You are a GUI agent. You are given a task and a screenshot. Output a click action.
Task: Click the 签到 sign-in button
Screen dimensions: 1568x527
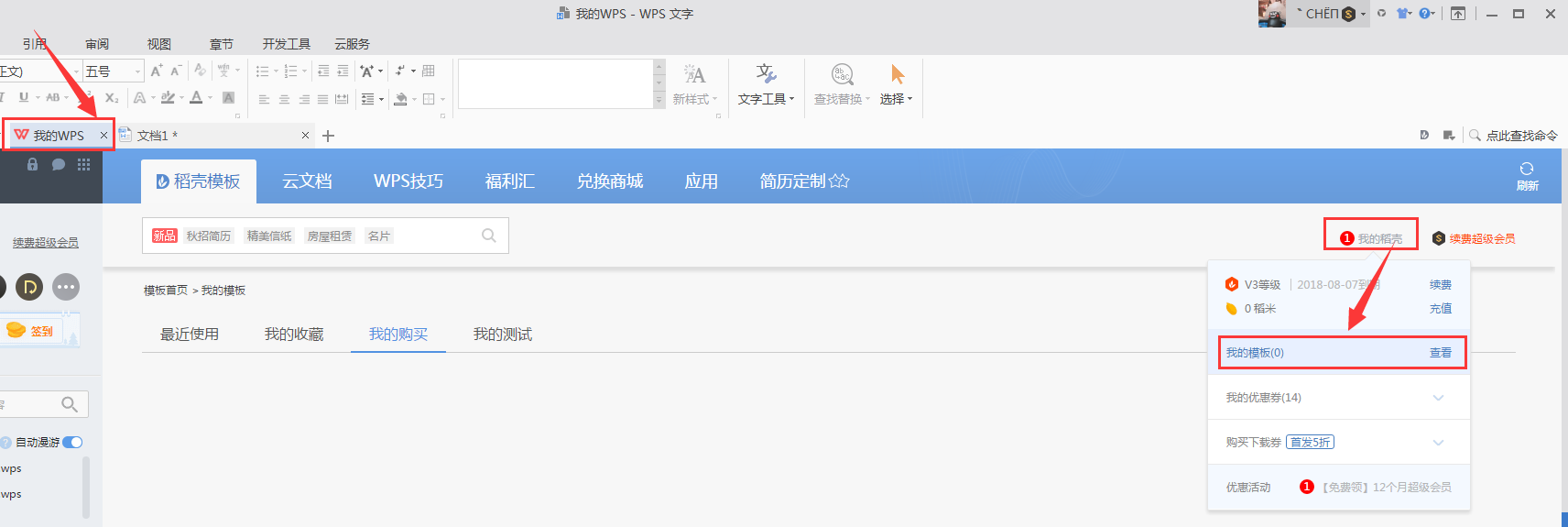pyautogui.click(x=40, y=331)
